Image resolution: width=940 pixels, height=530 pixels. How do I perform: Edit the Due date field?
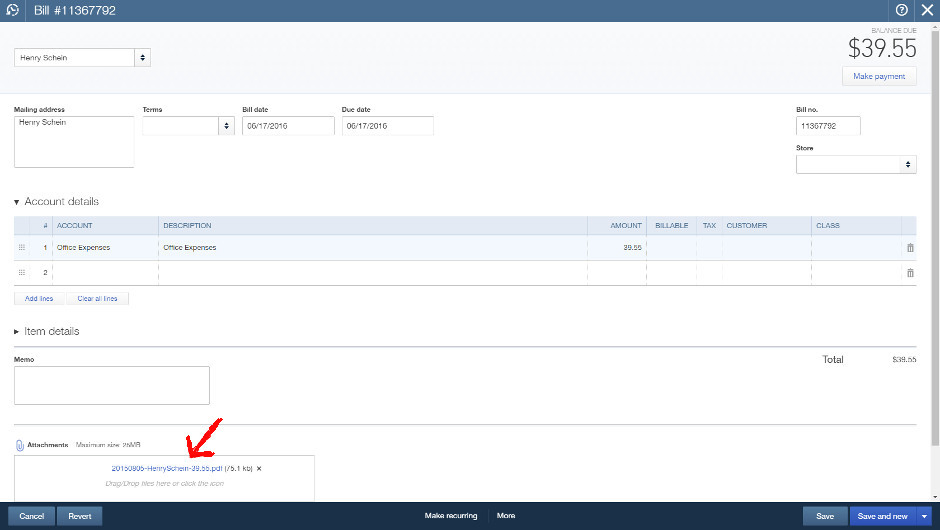coord(387,126)
